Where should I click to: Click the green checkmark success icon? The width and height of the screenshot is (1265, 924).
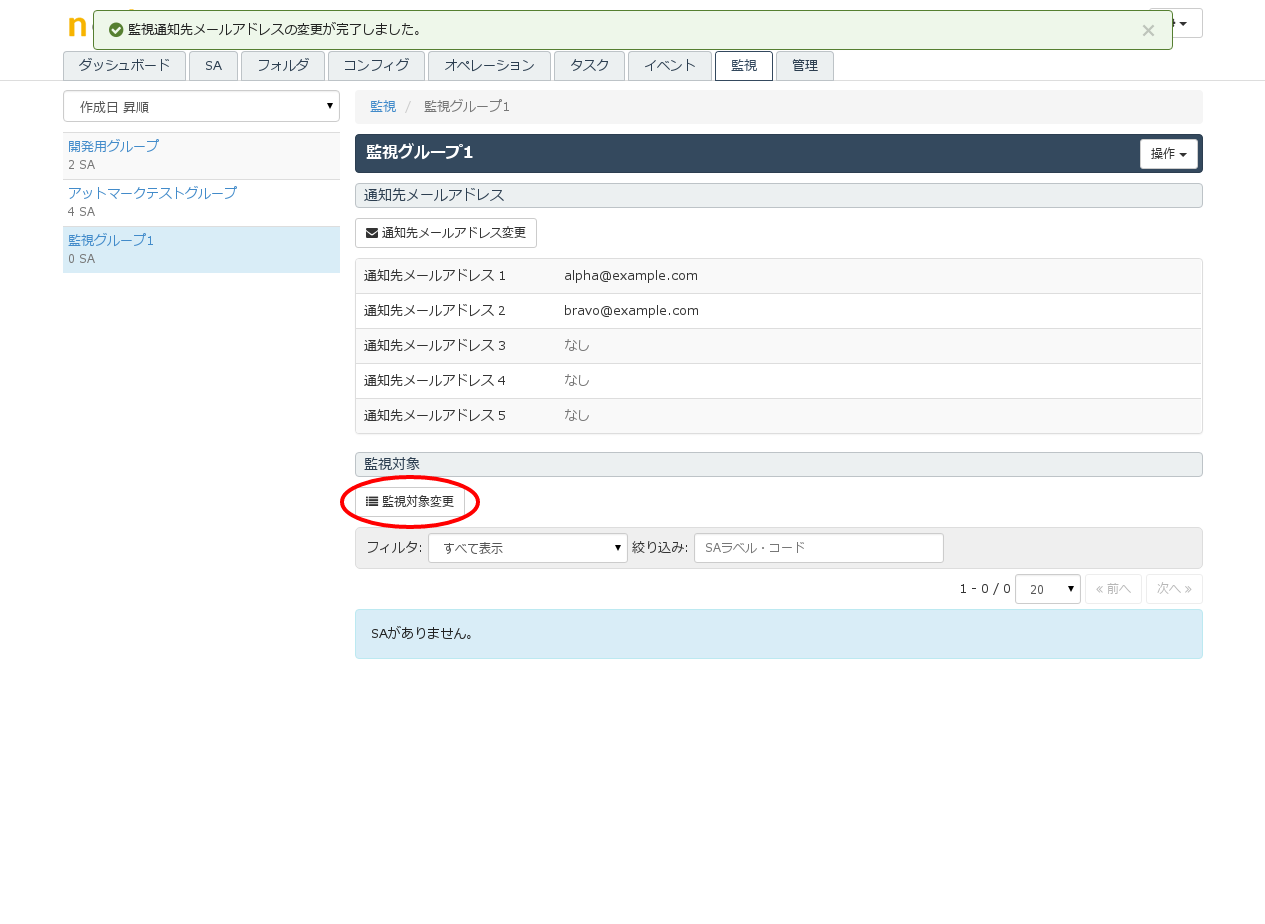tap(116, 30)
